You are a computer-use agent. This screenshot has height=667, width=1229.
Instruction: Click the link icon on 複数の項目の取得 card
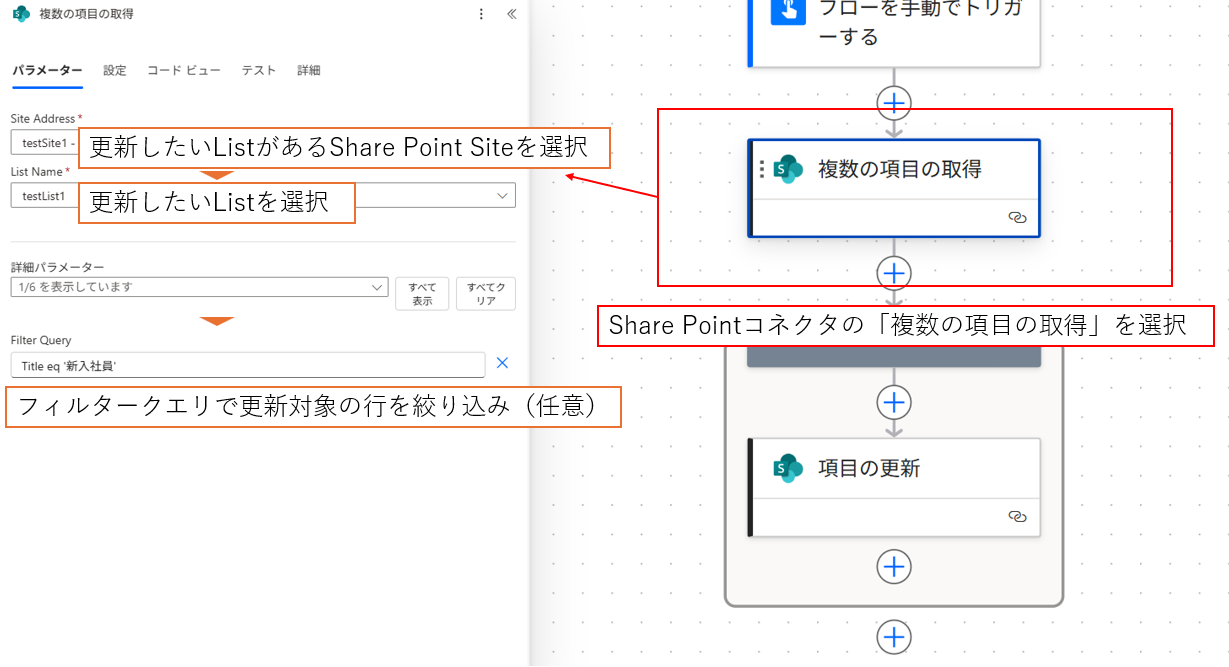coord(1017,217)
